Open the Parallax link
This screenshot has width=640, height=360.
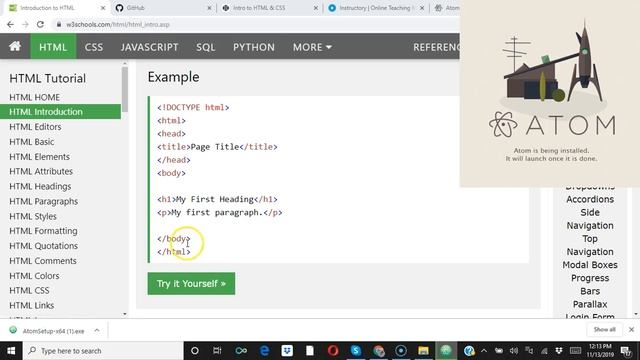(x=590, y=304)
